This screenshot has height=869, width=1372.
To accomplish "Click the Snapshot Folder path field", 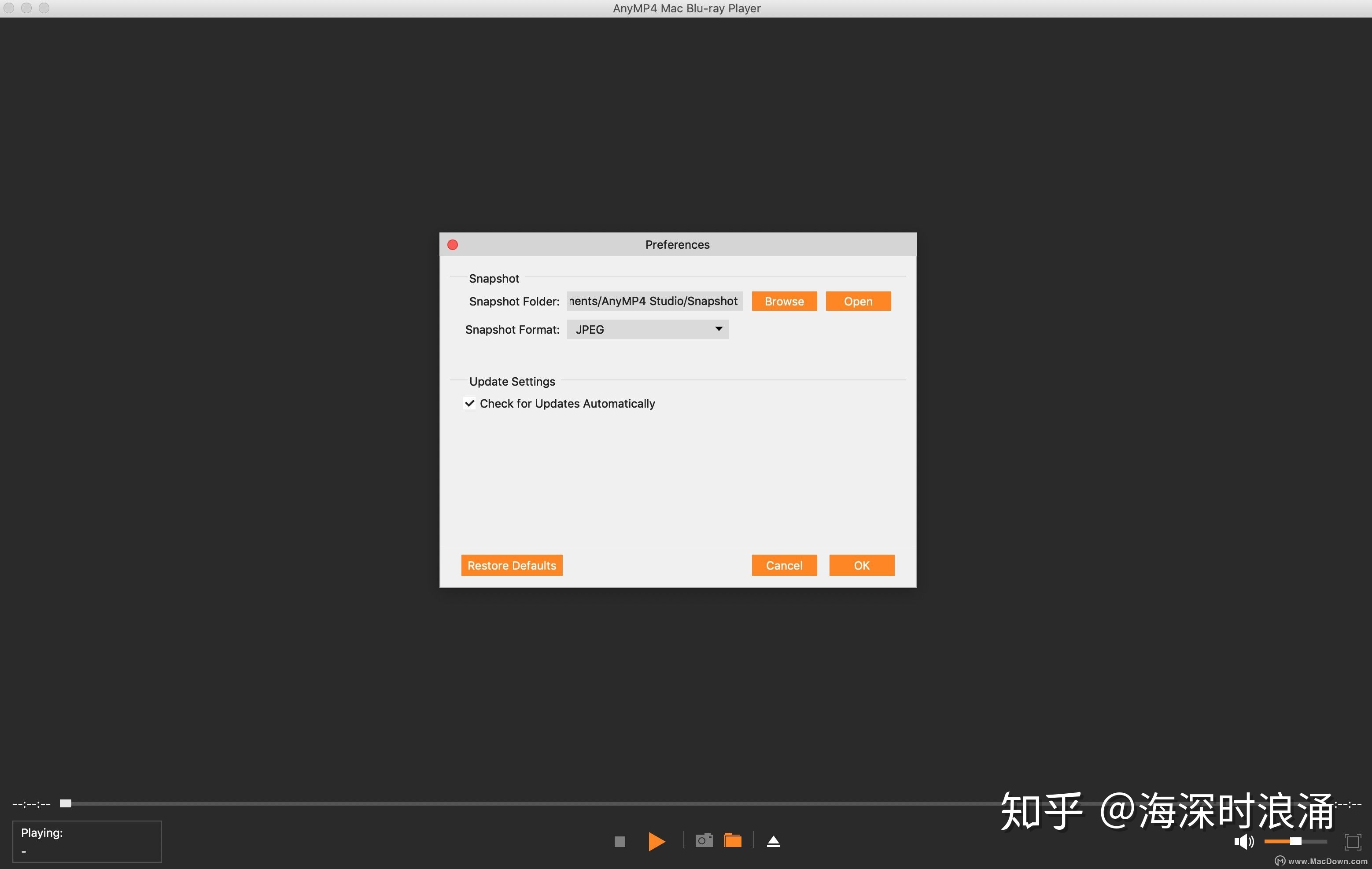I will point(654,301).
